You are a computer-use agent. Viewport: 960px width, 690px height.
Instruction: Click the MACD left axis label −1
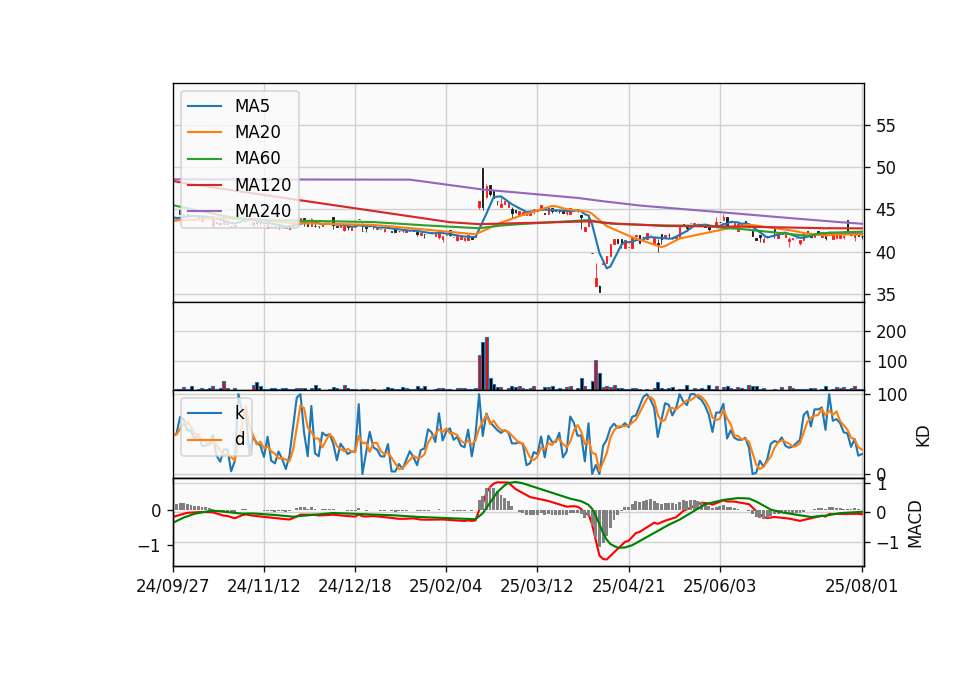point(149,546)
